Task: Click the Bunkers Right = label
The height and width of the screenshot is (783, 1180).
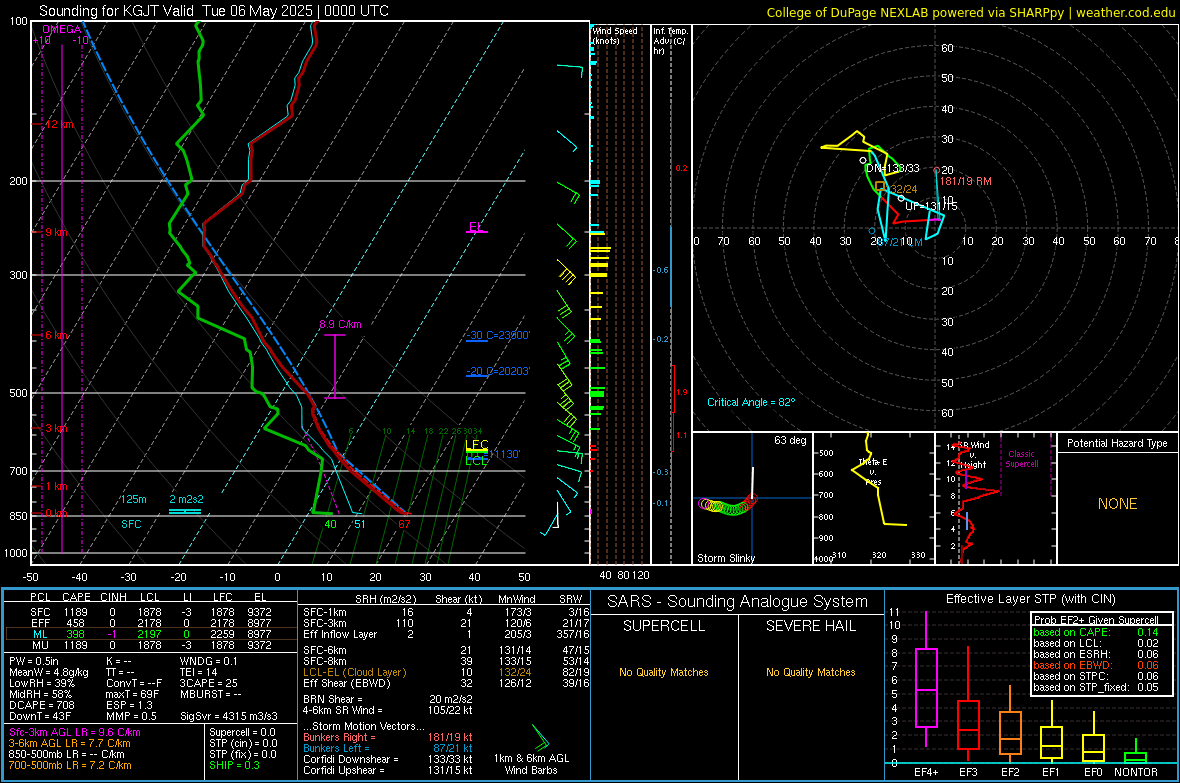Action: 338,738
